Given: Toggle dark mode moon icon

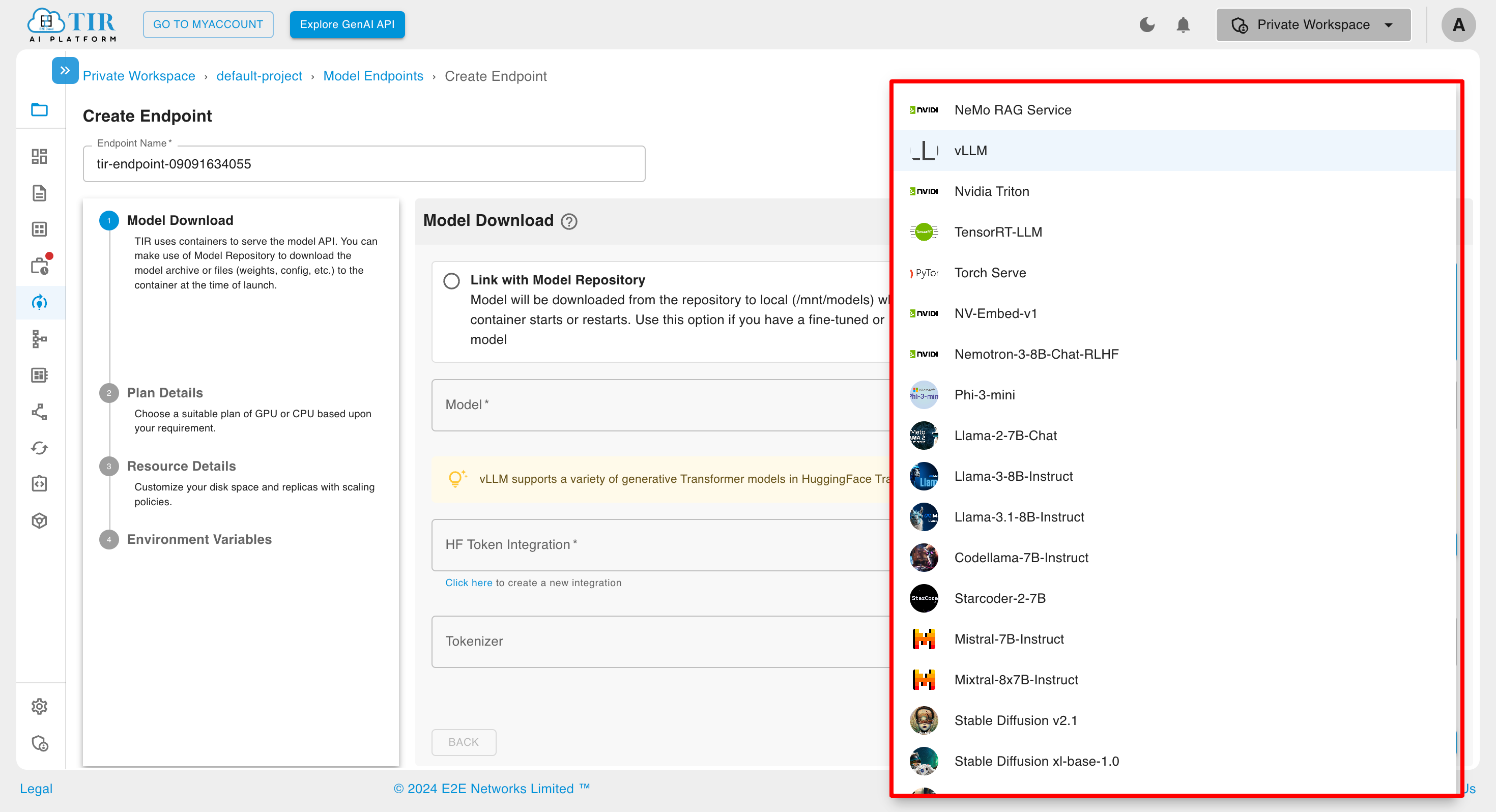Looking at the screenshot, I should click(x=1148, y=24).
